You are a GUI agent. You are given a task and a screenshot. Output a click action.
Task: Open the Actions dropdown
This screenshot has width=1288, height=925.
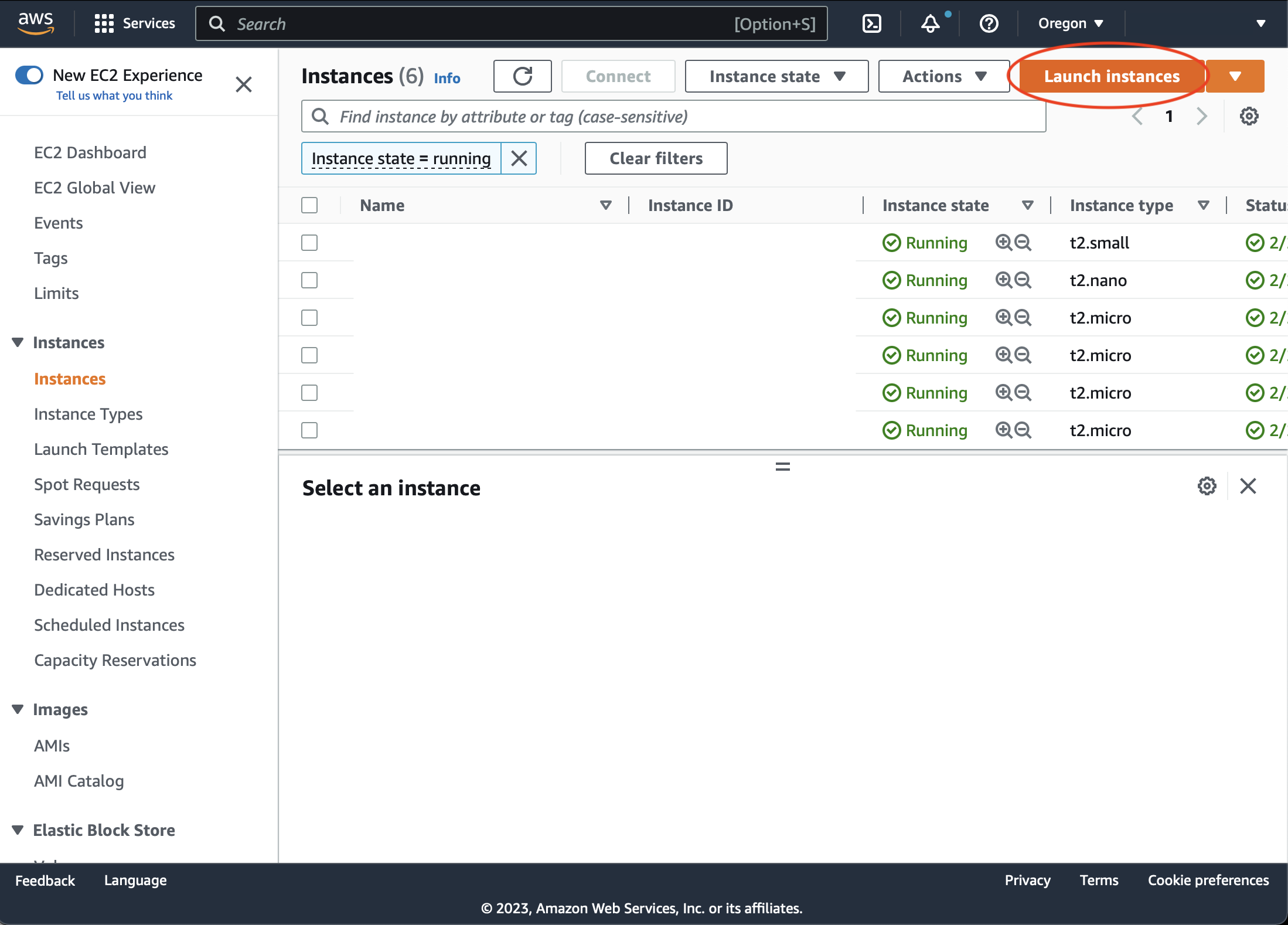[943, 76]
